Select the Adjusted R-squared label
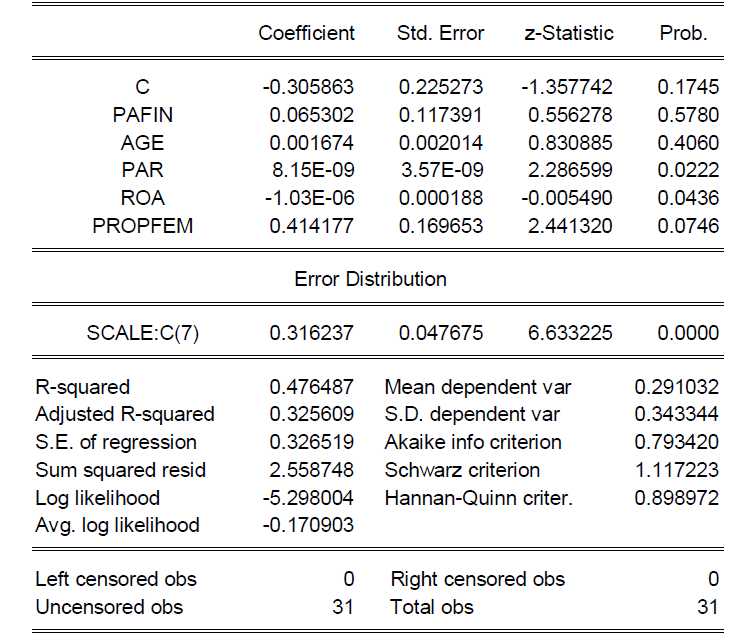Image resolution: width=736 pixels, height=637 pixels. pyautogui.click(x=124, y=414)
